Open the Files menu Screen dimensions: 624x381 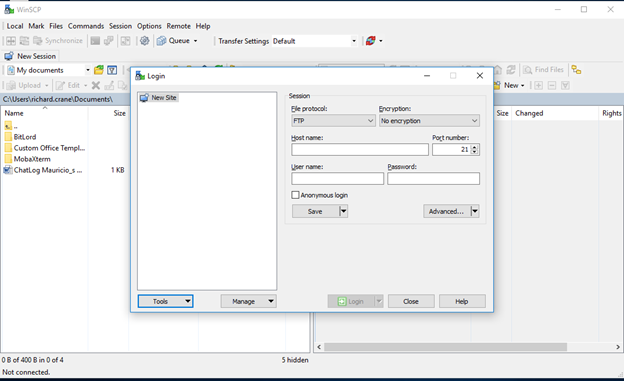(x=56, y=26)
